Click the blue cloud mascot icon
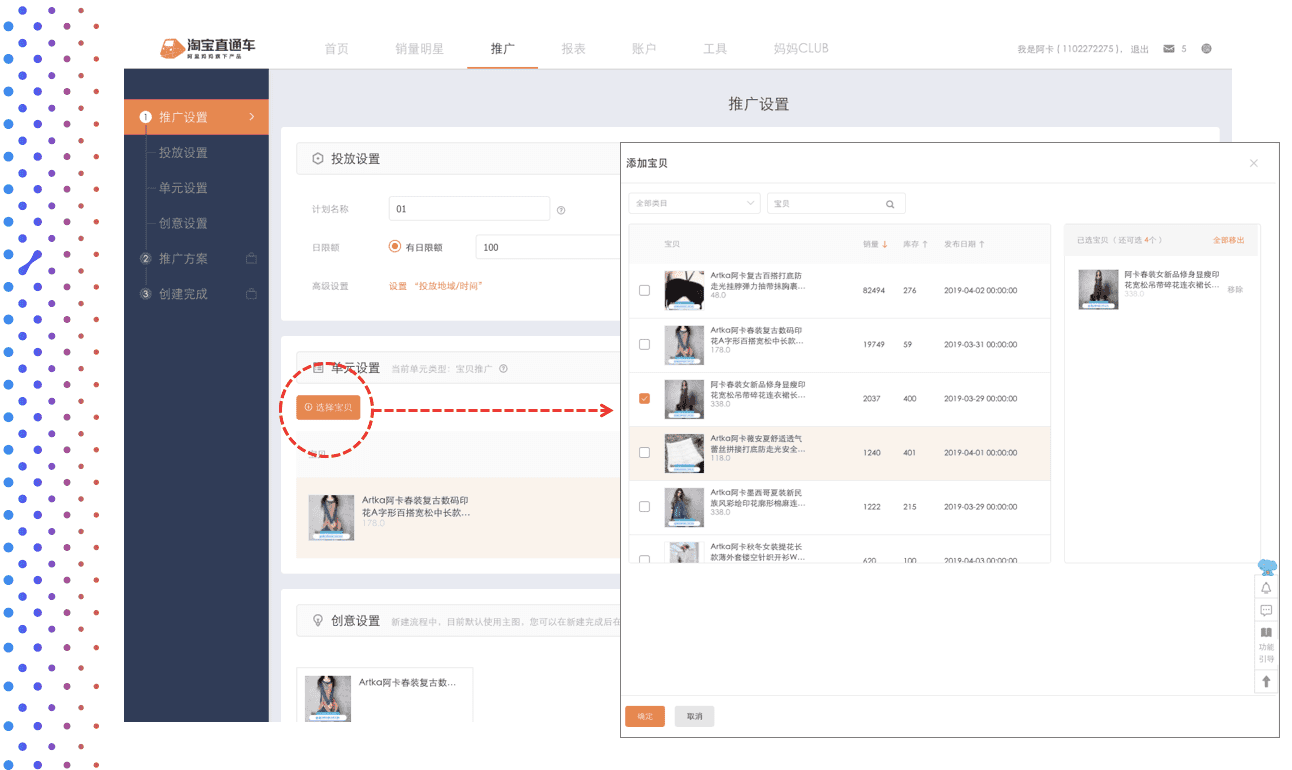 1267,566
